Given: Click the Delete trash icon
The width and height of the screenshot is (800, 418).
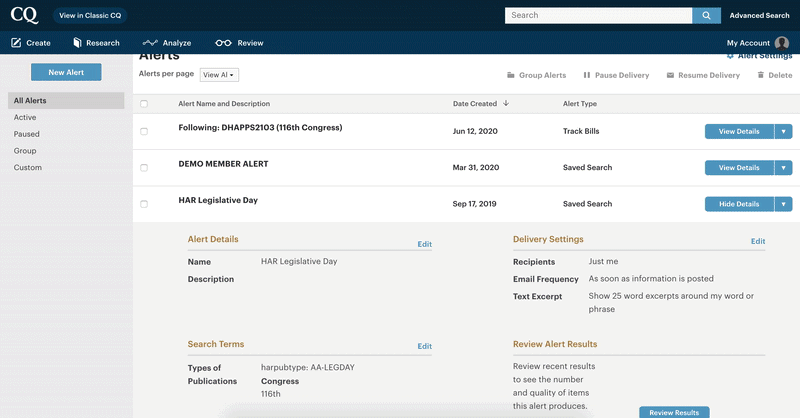Looking at the screenshot, I should (760, 75).
